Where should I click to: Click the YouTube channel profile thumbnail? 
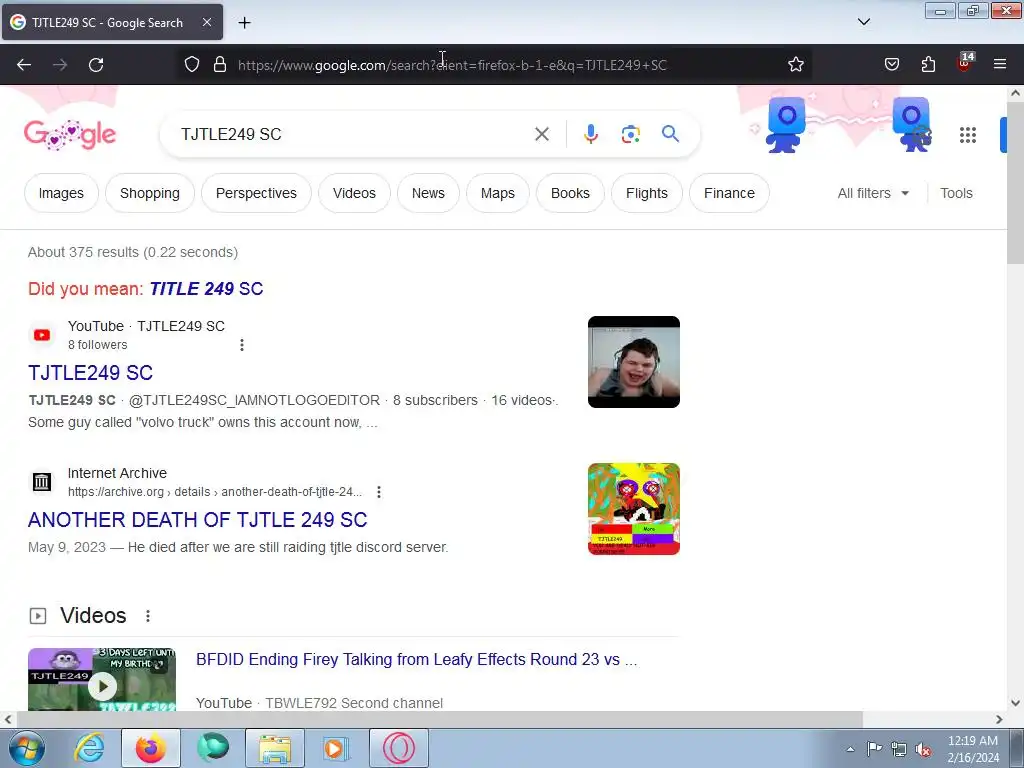coord(633,362)
